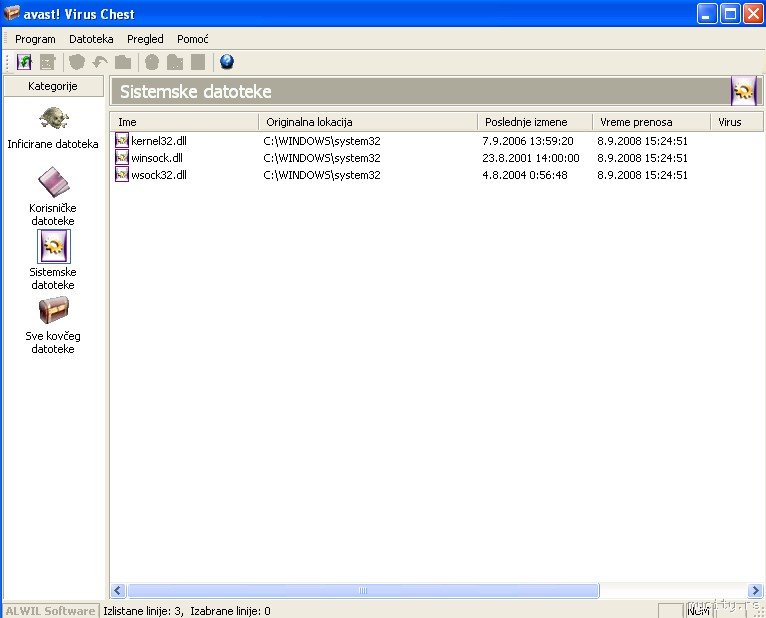Click location cell in the wsock32.dll row
The height and width of the screenshot is (618, 766).
pos(321,175)
